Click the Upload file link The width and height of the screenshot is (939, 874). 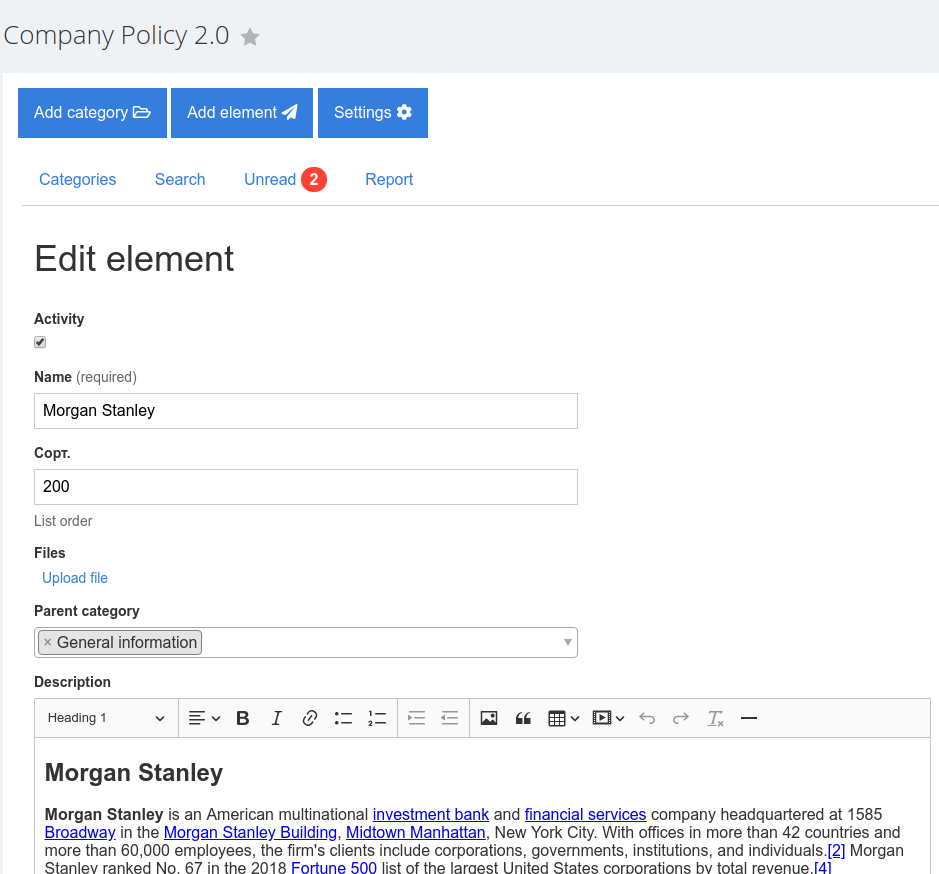pyautogui.click(x=75, y=578)
